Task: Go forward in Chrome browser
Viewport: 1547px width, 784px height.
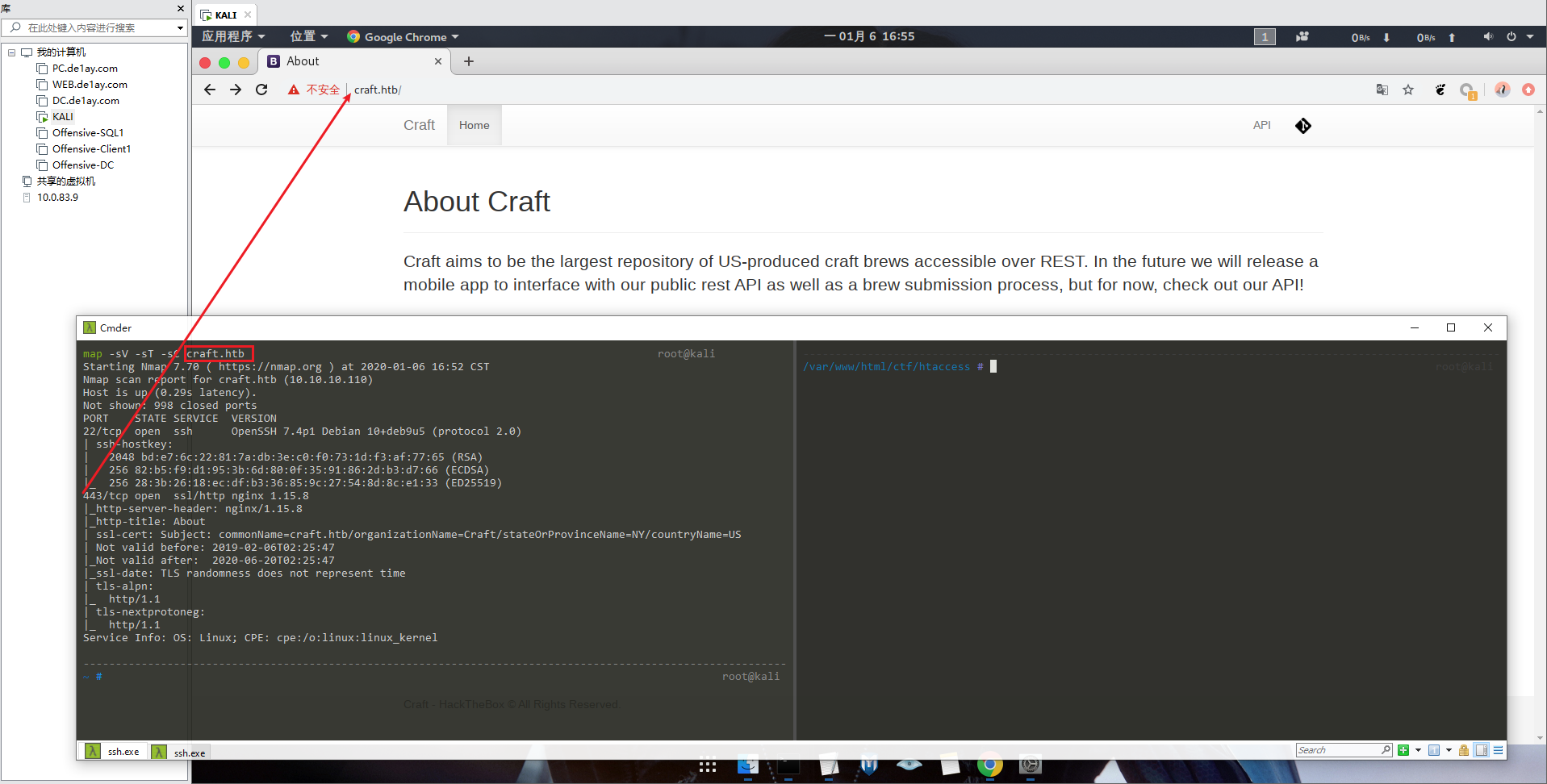Action: pos(236,90)
